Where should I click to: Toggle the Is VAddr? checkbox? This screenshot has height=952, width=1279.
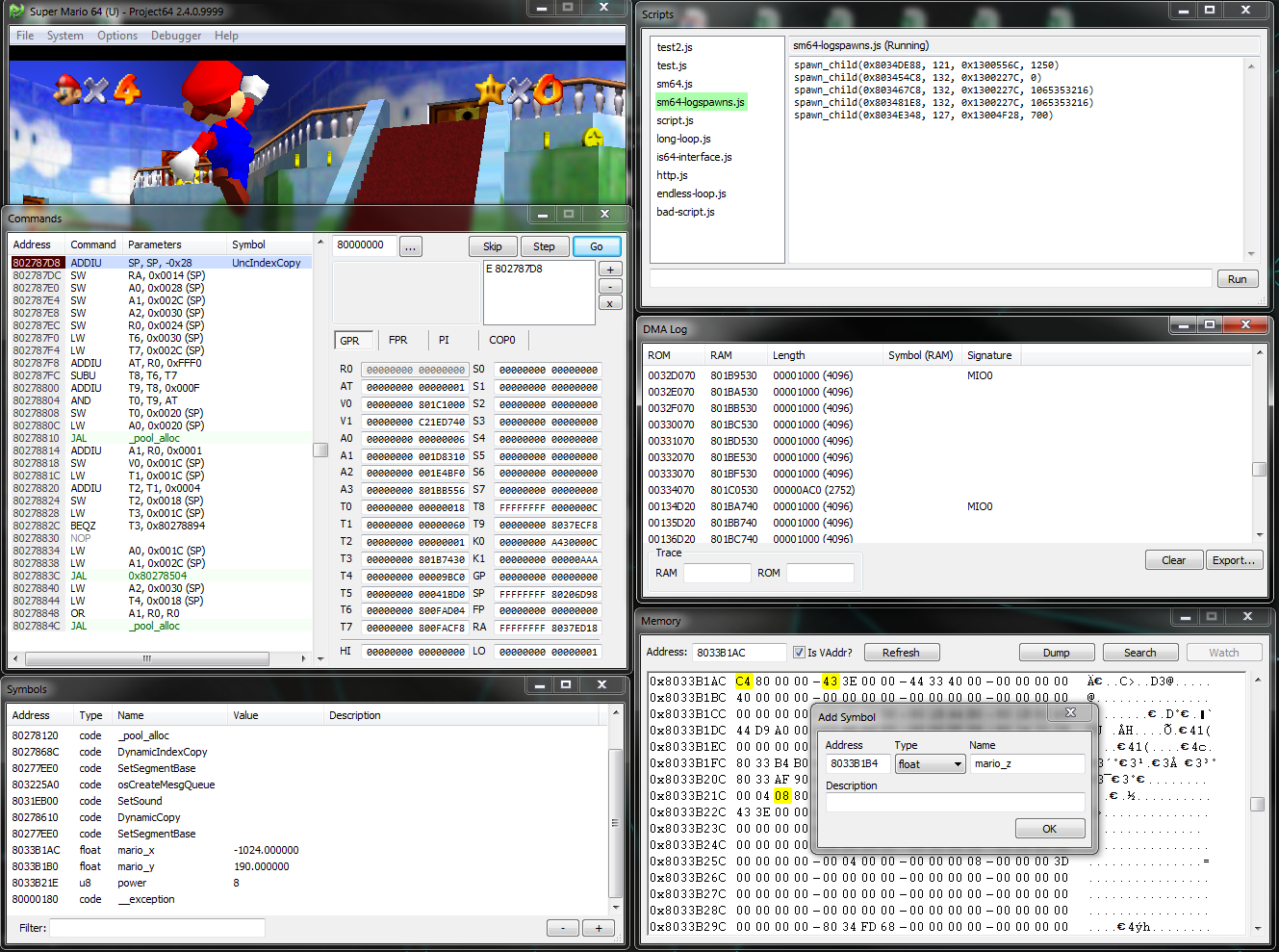pos(799,653)
